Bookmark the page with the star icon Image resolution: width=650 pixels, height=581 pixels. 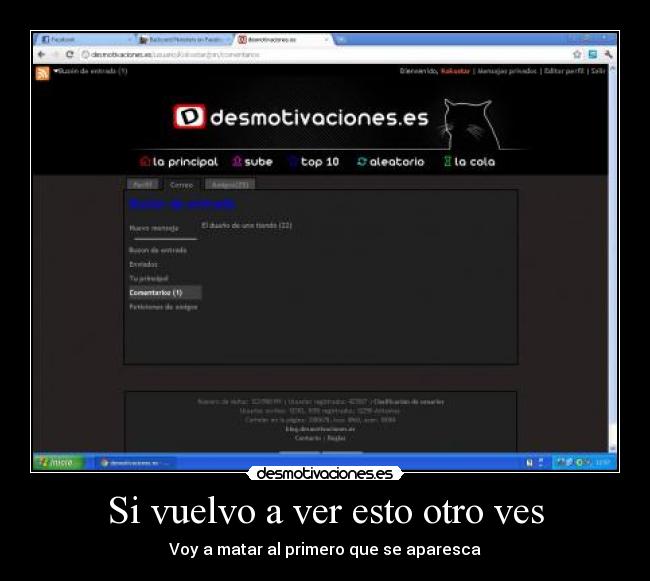577,54
